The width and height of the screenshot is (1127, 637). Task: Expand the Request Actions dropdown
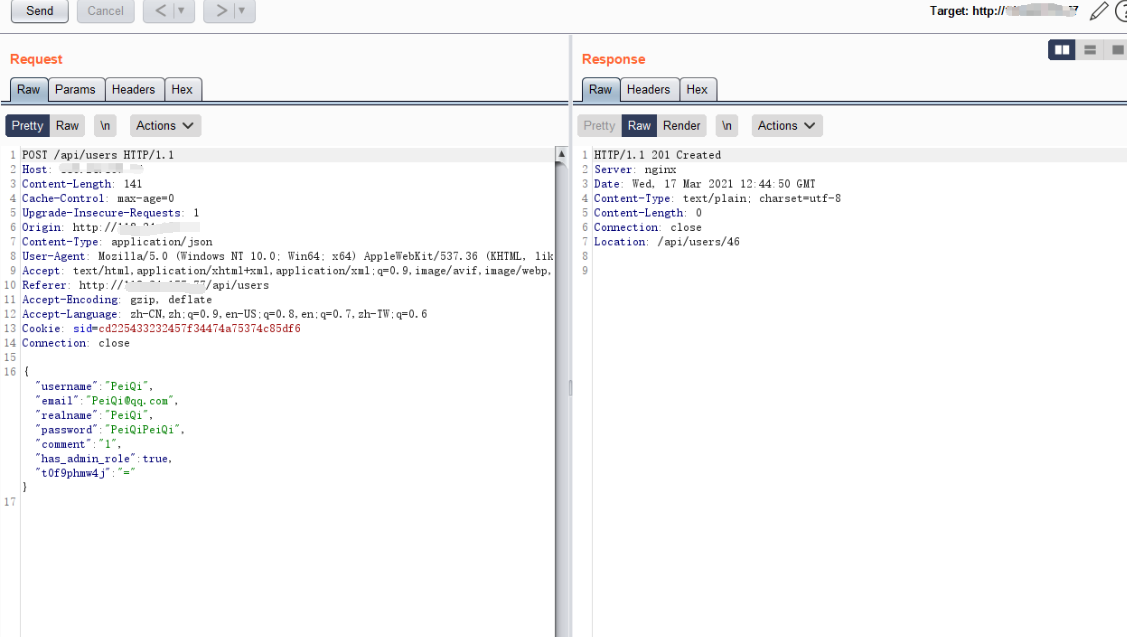[165, 125]
